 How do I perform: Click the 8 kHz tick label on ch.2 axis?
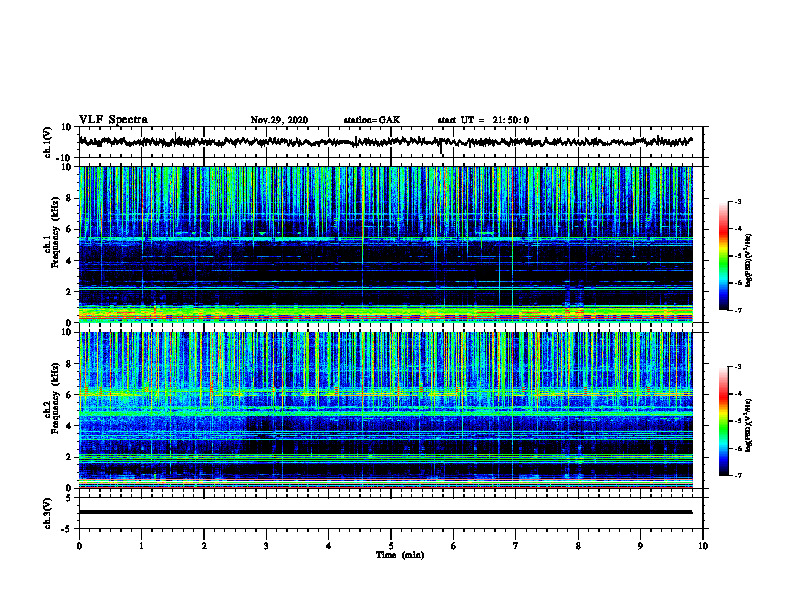pos(70,364)
